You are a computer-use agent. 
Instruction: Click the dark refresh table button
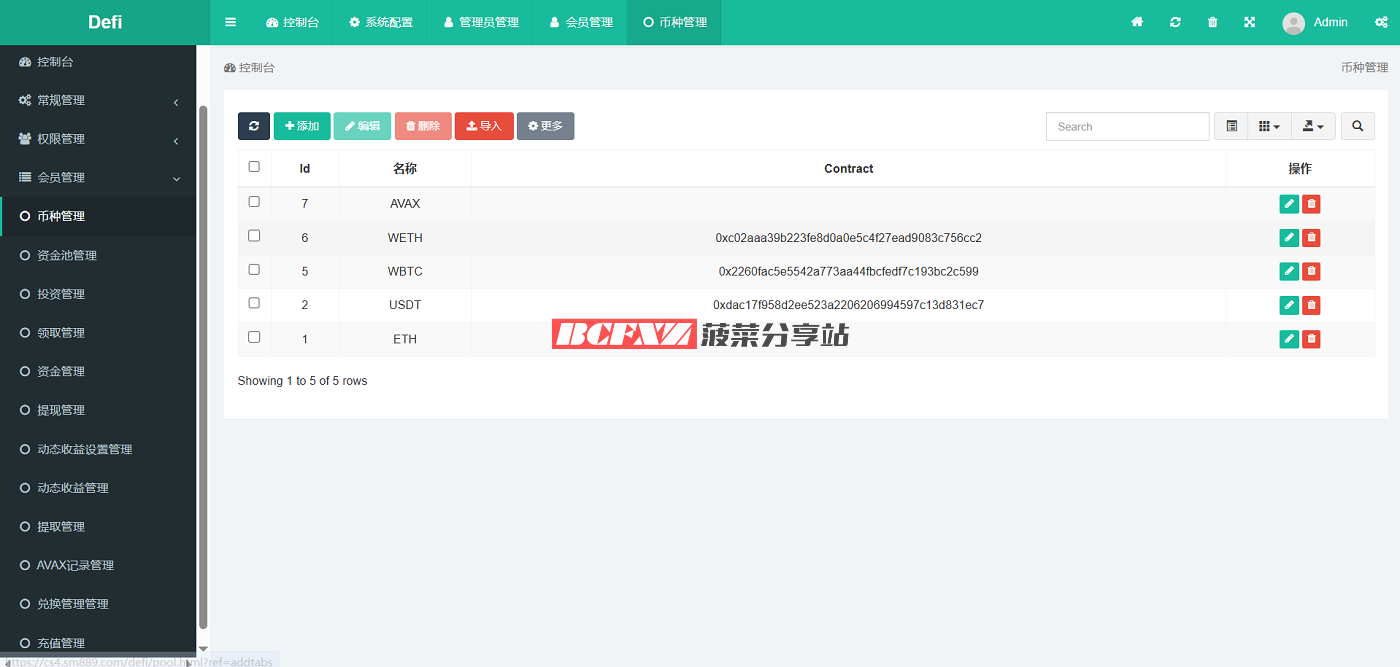254,126
